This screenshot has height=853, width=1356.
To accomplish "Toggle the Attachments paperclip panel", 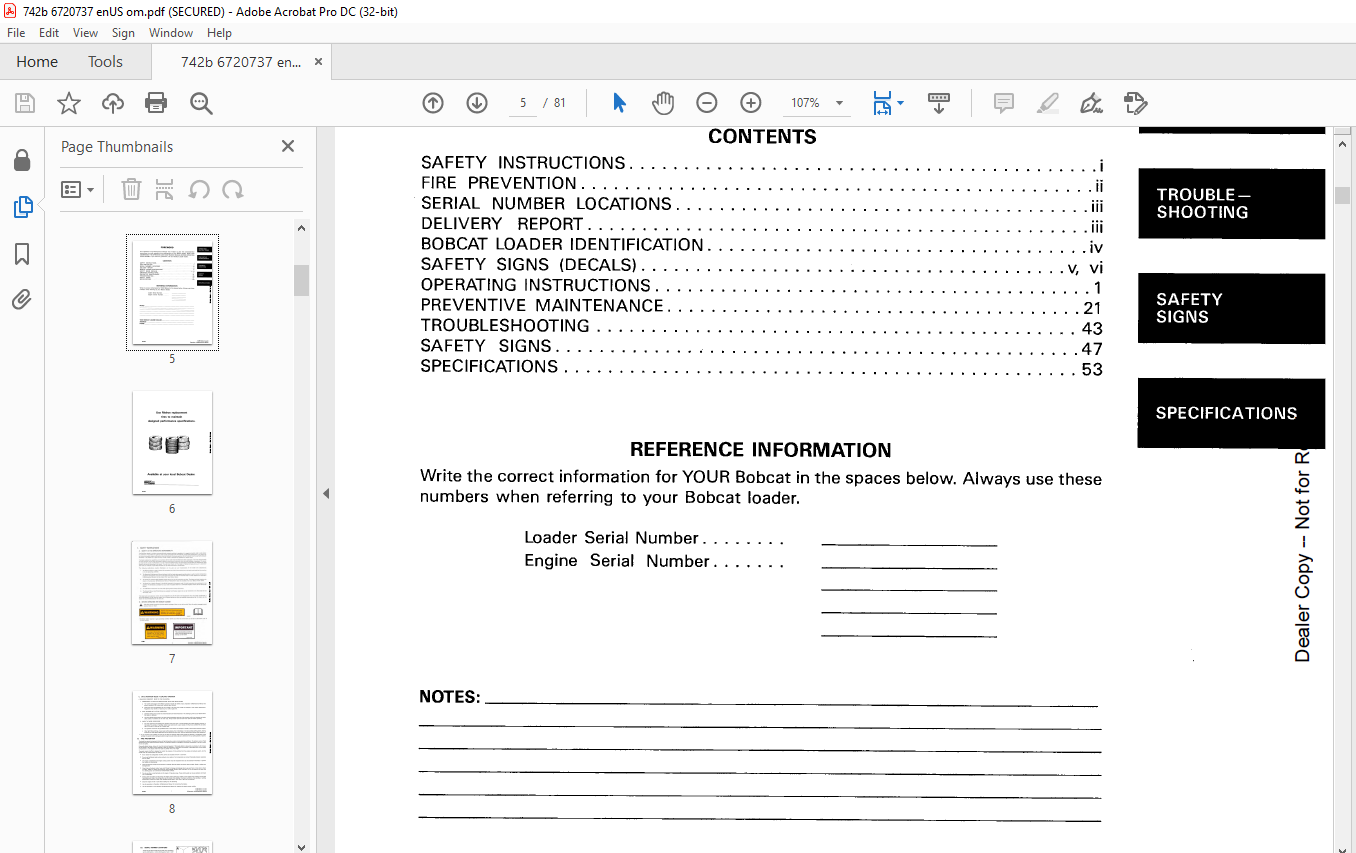I will [x=22, y=300].
